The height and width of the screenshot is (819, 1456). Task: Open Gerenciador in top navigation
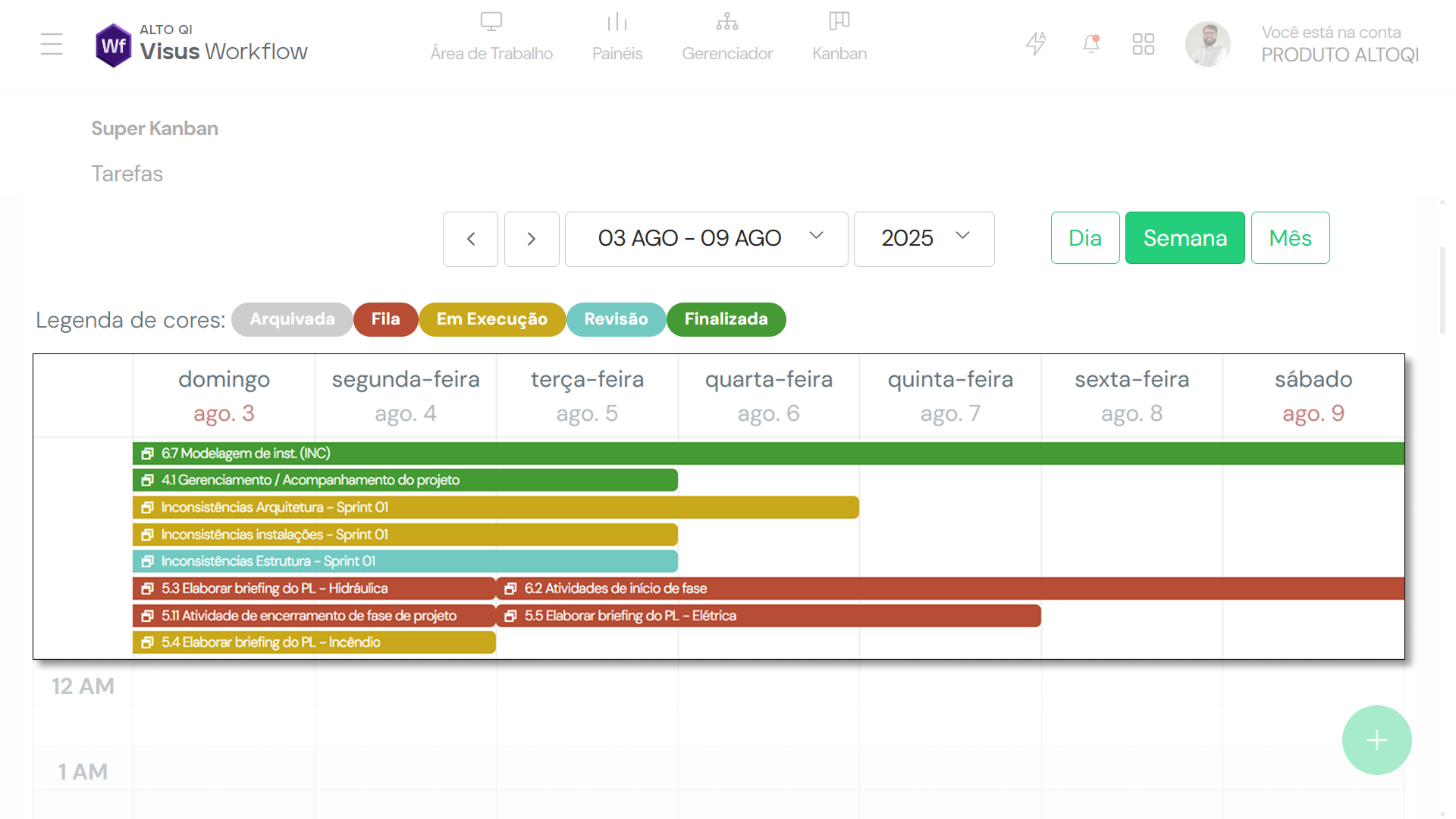(x=726, y=36)
